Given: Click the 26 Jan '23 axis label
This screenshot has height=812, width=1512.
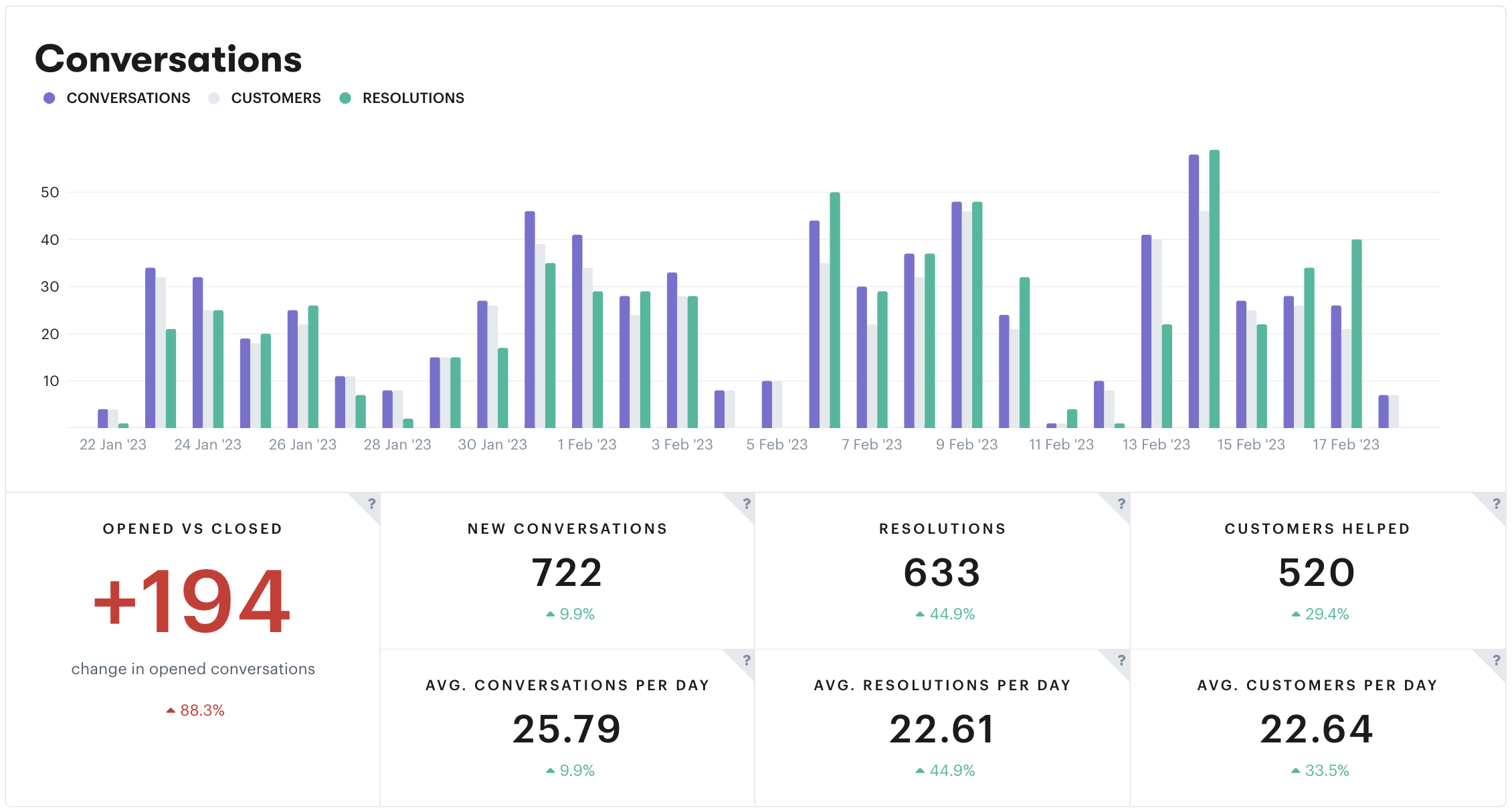Looking at the screenshot, I should tap(302, 445).
